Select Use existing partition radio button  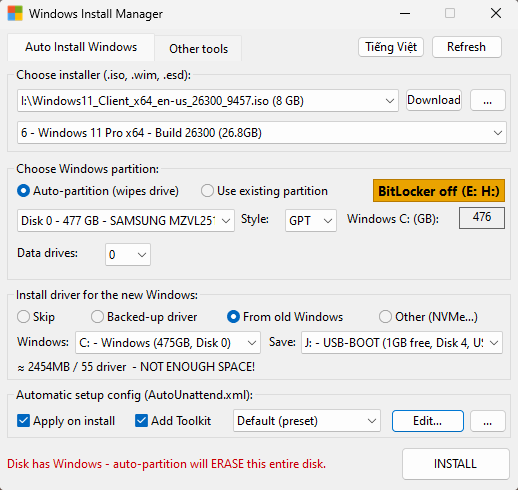click(264, 191)
